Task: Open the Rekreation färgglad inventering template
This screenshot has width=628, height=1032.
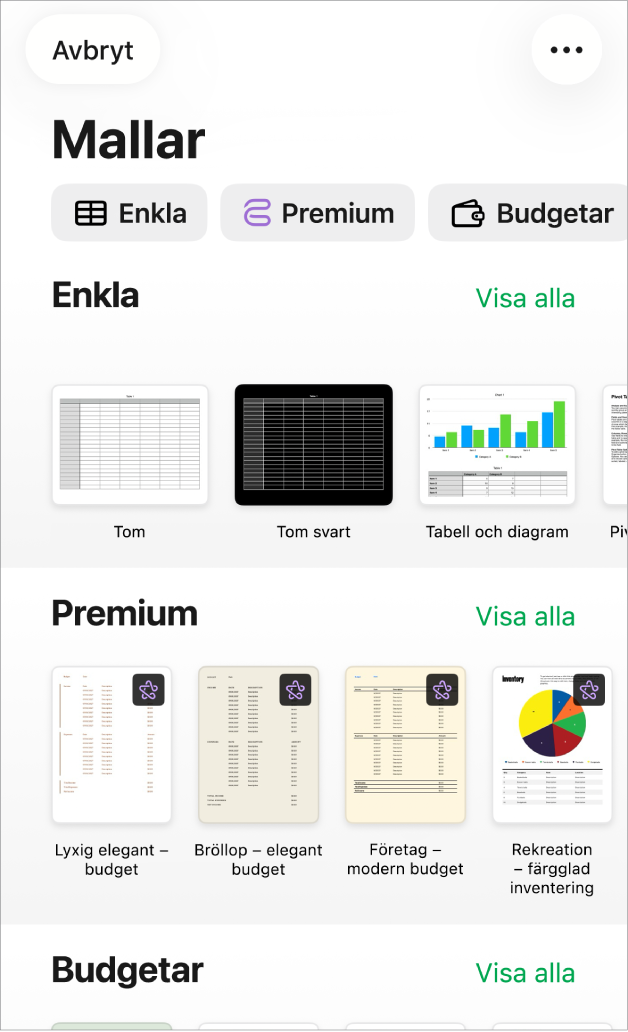Action: 552,744
